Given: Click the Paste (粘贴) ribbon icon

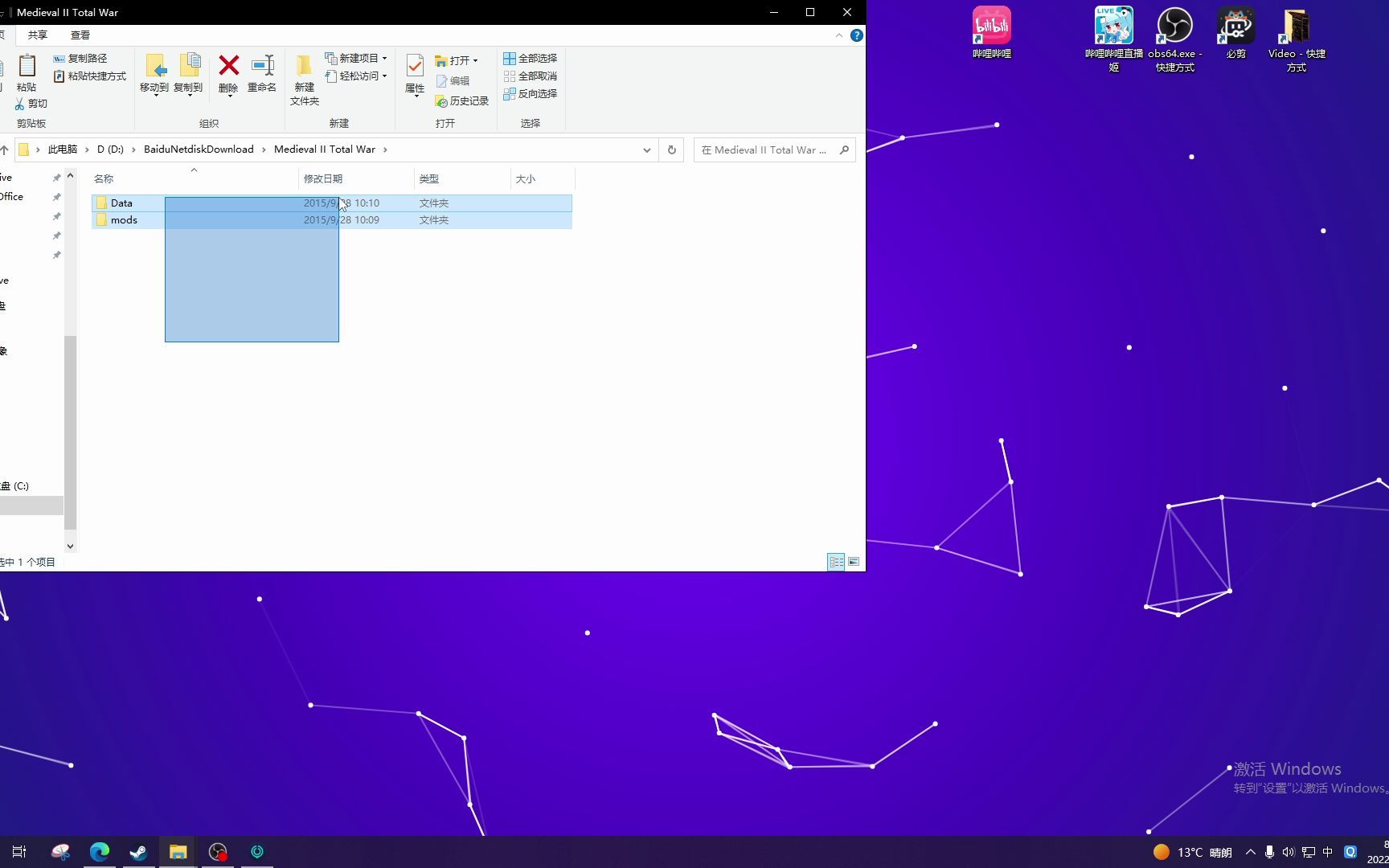Looking at the screenshot, I should click(x=27, y=72).
